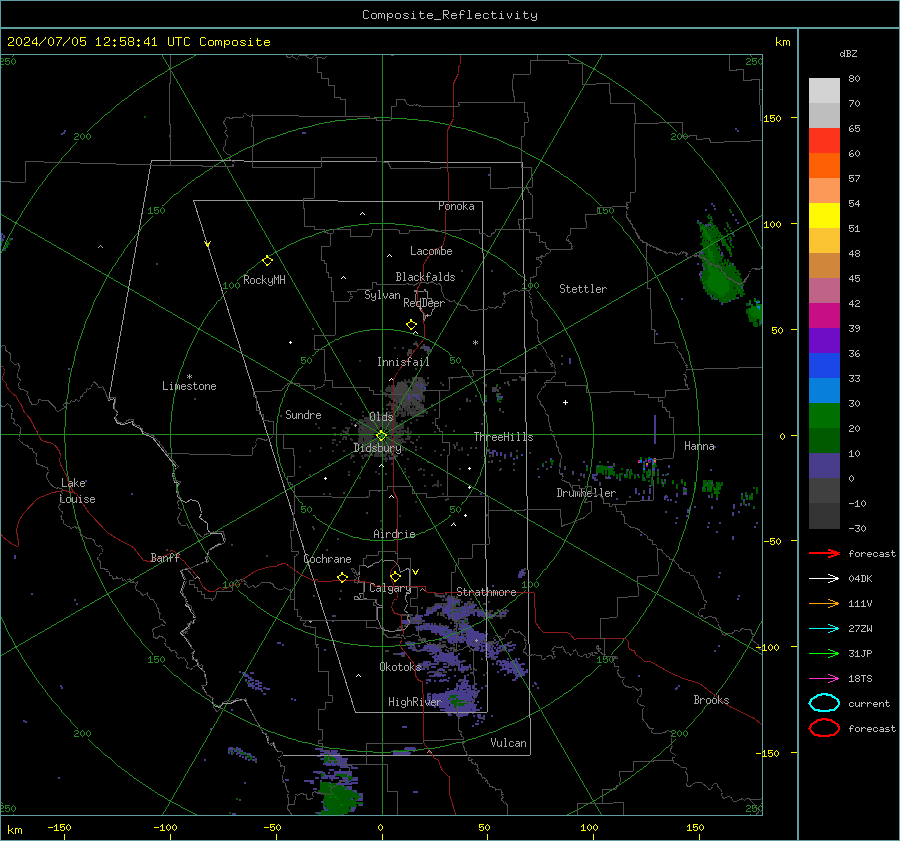Click the Airdrie city label
Viewport: 900px width, 841px height.
pos(394,534)
